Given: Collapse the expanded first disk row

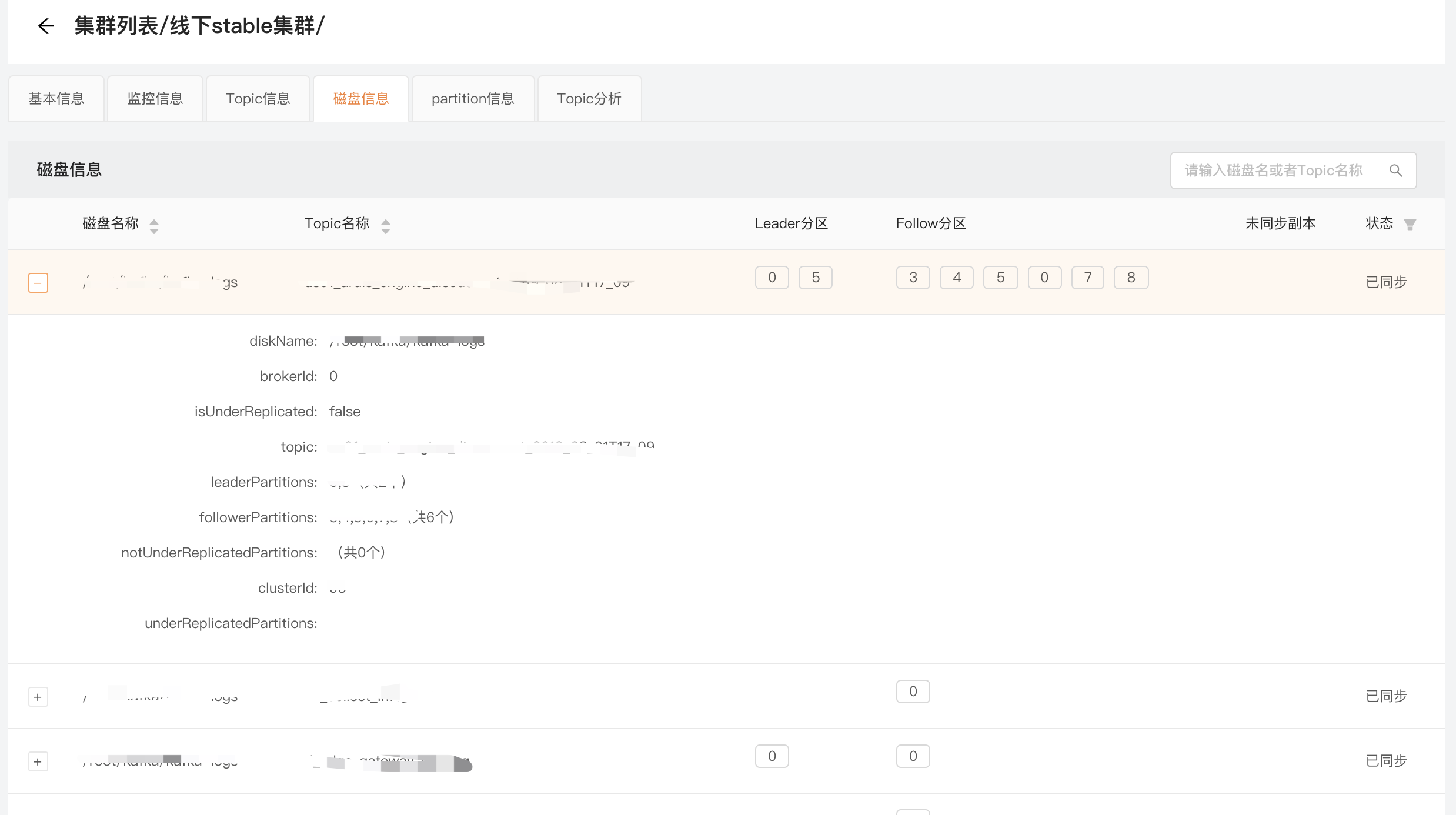Looking at the screenshot, I should tap(38, 283).
